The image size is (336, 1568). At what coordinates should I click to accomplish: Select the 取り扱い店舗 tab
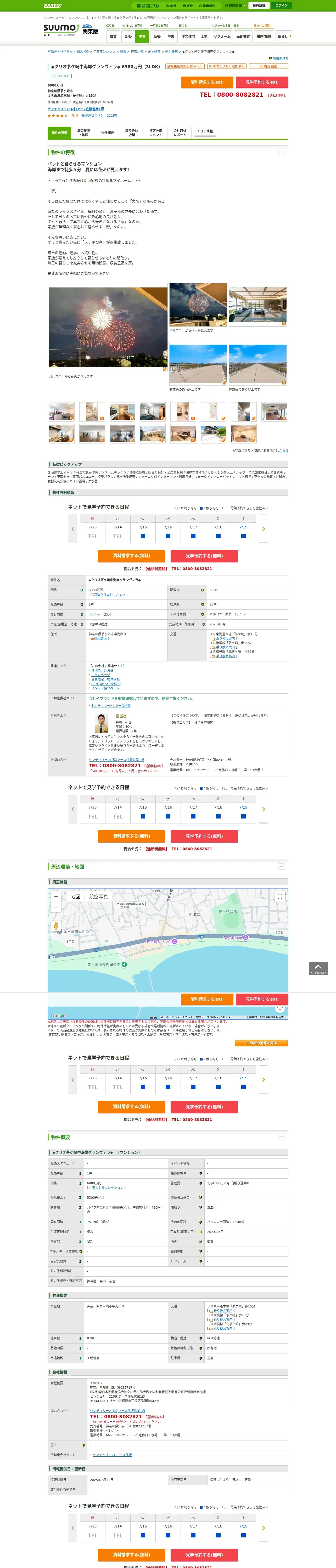click(x=132, y=133)
